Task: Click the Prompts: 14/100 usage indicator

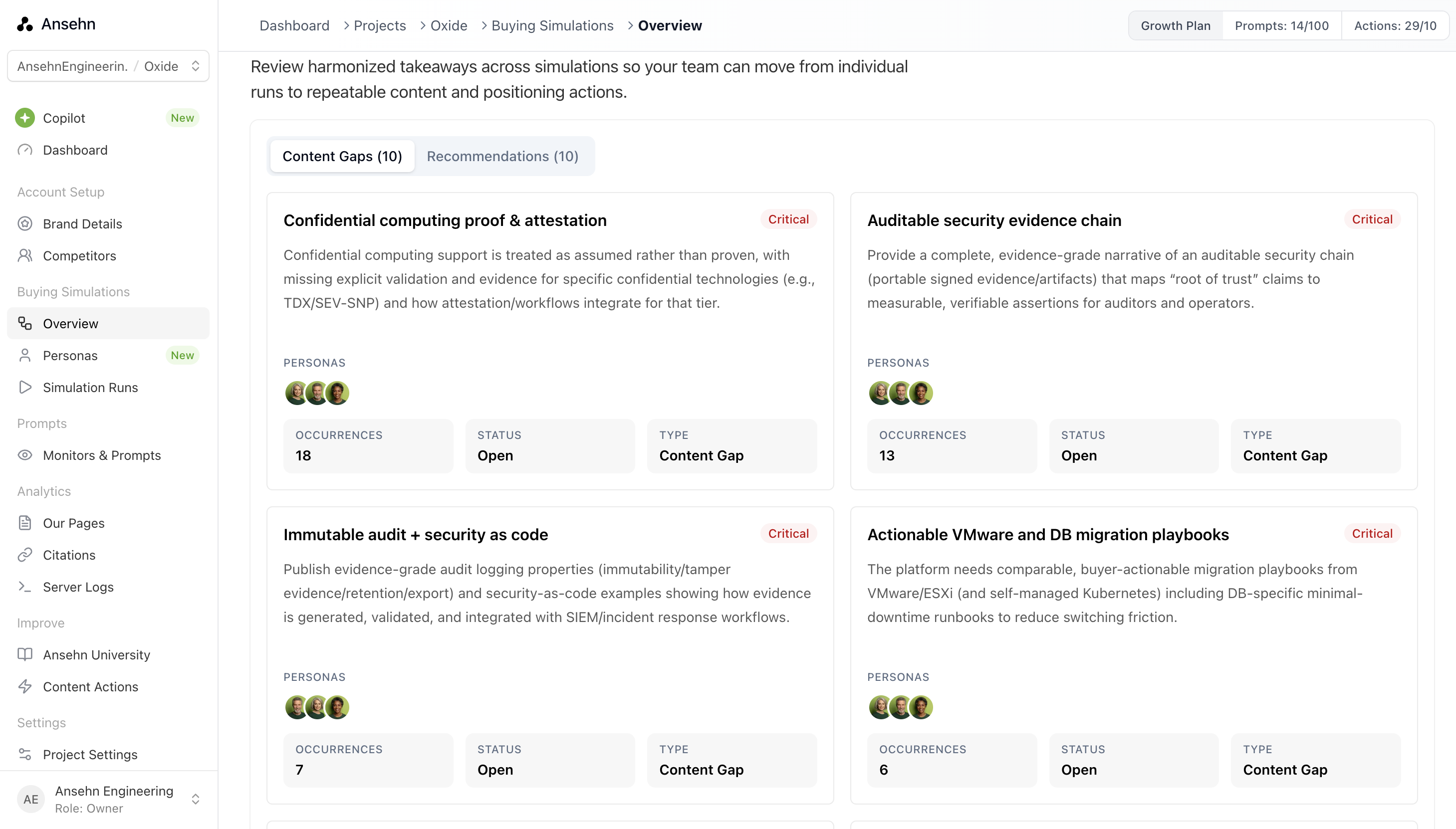Action: [1281, 25]
